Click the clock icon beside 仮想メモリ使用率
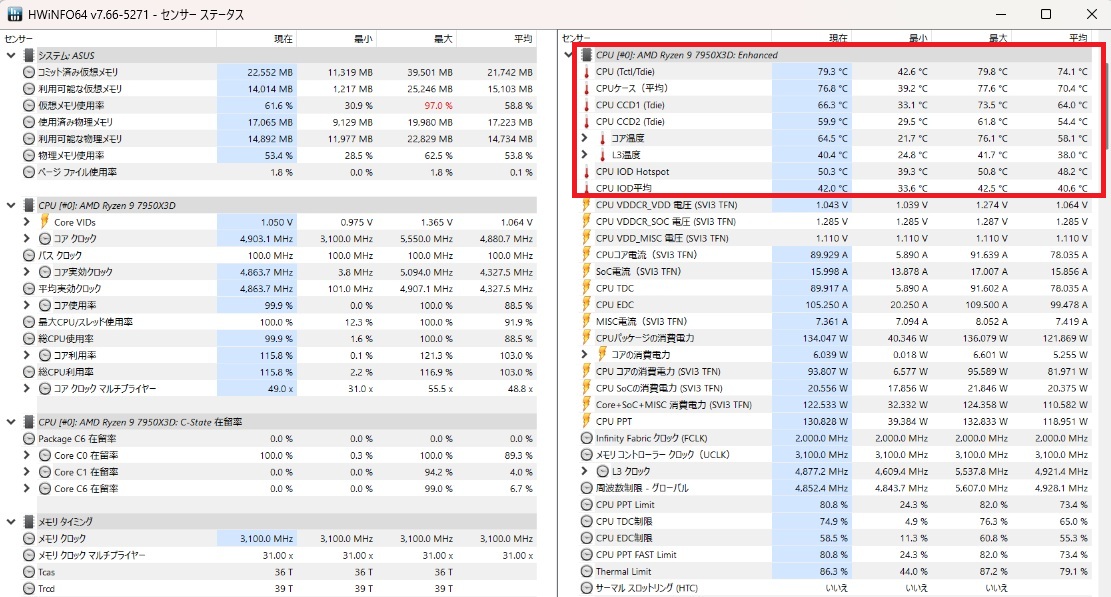1111x597 pixels. 28,106
